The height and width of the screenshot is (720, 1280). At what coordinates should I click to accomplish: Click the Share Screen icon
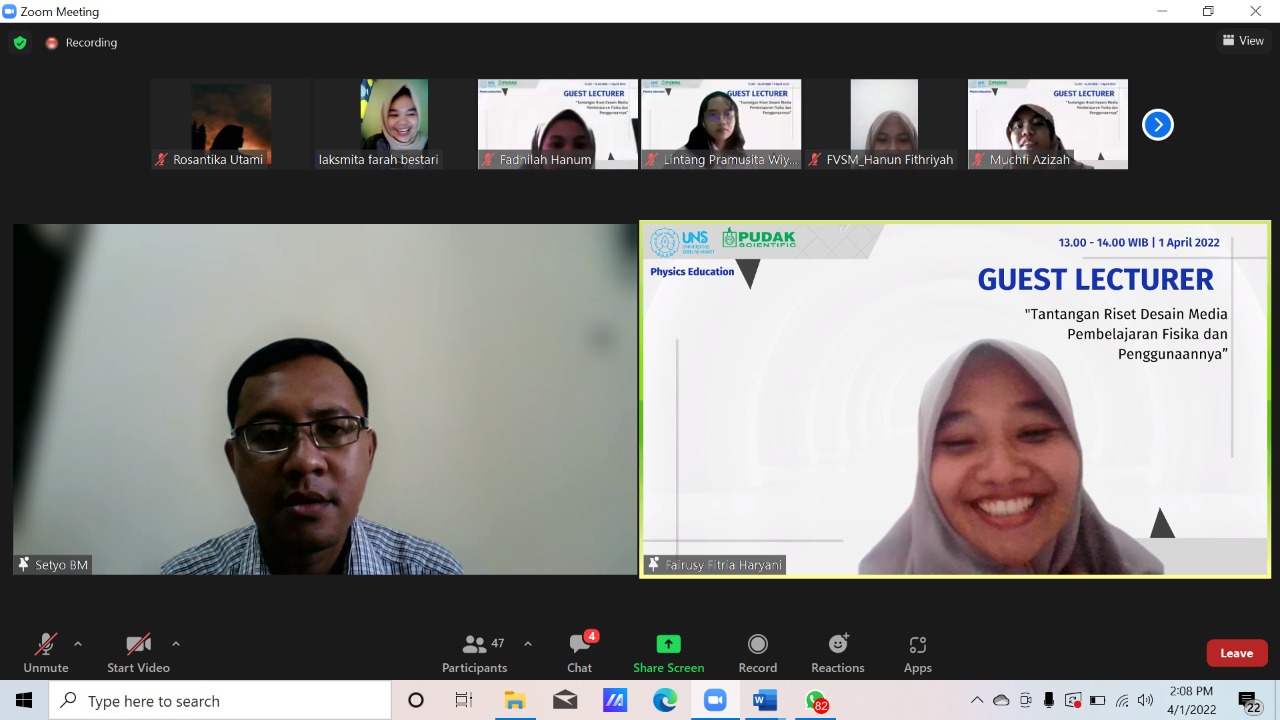click(x=668, y=644)
